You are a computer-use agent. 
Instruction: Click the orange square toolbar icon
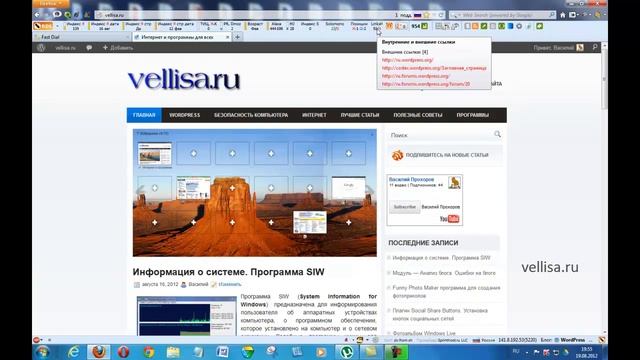pos(475,26)
